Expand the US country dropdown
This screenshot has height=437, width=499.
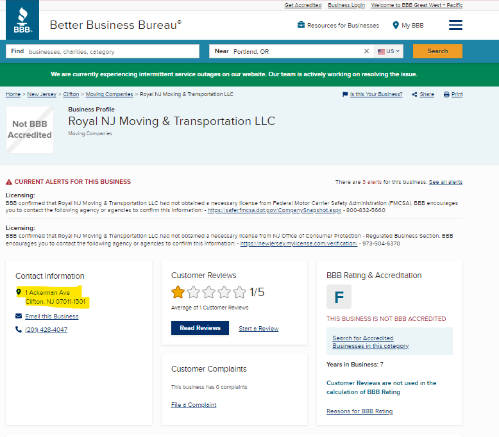(x=388, y=51)
